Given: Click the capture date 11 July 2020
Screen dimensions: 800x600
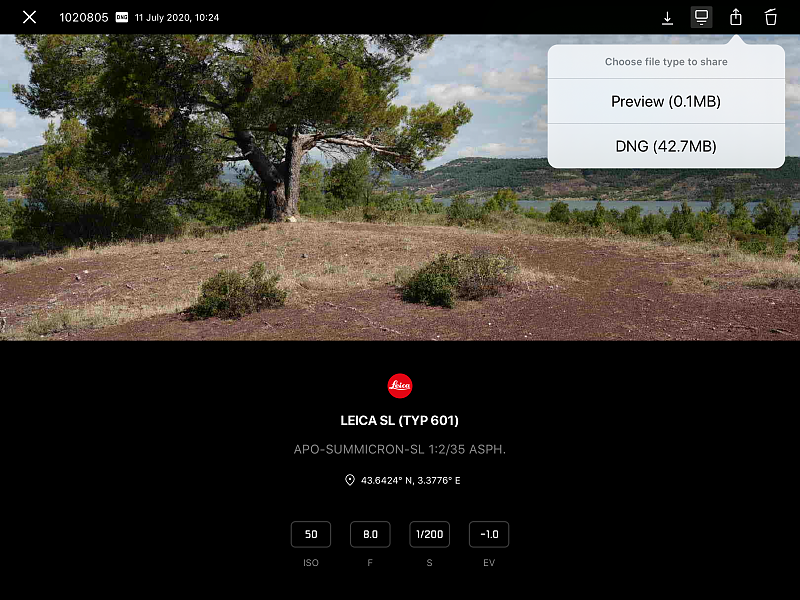Looking at the screenshot, I should click(x=177, y=18).
